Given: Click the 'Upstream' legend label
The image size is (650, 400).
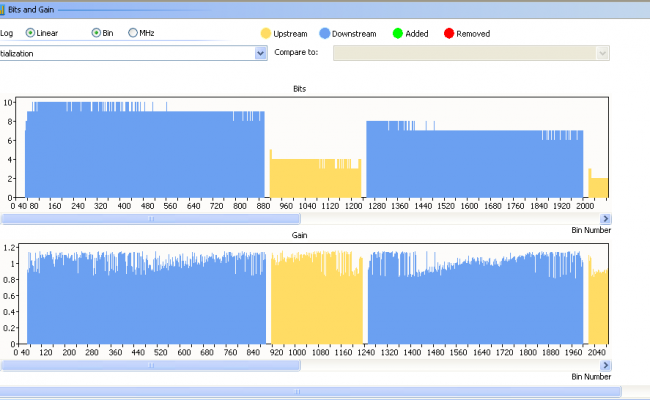Looking at the screenshot, I should tap(290, 34).
